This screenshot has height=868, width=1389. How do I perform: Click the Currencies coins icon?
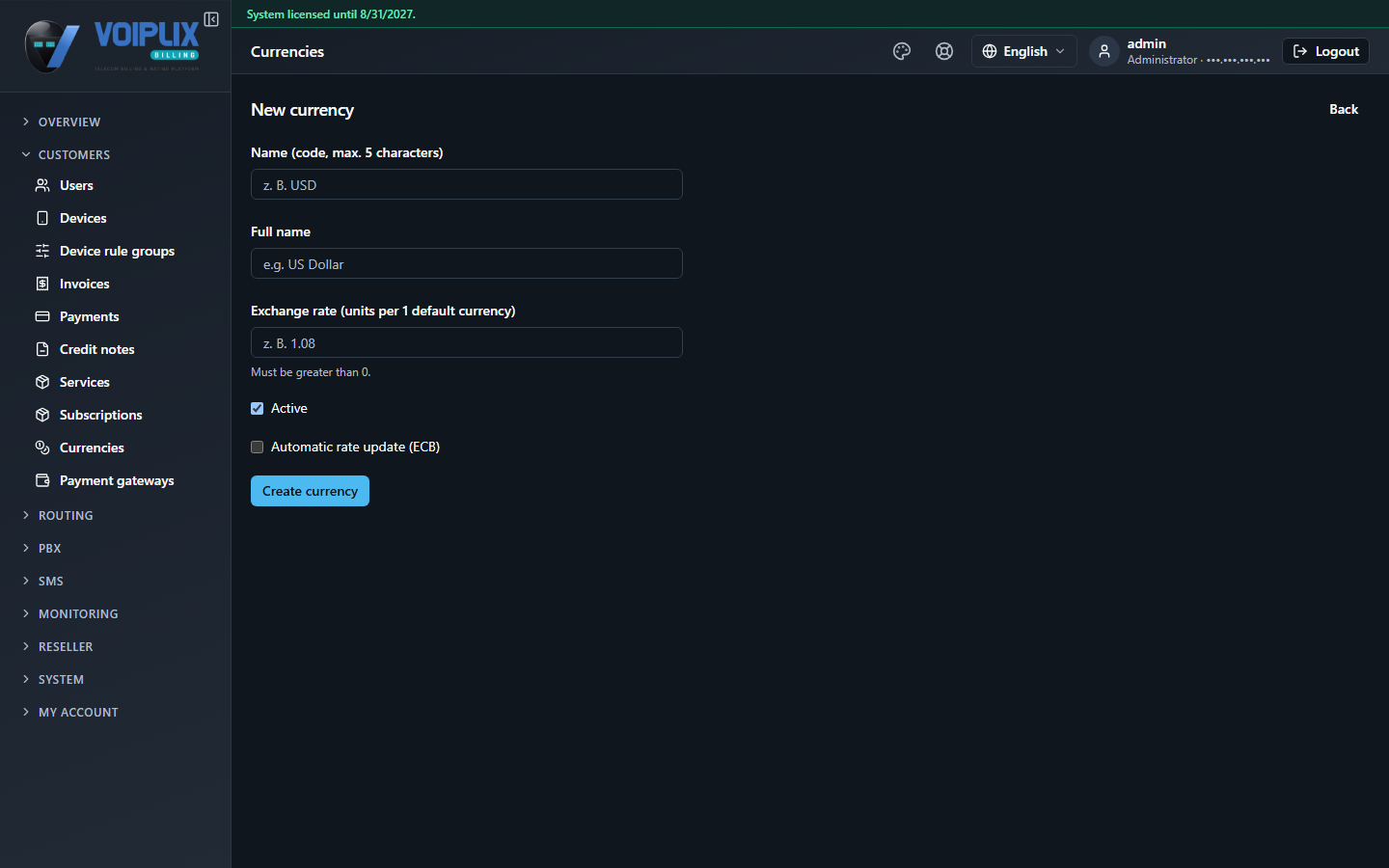click(x=42, y=448)
